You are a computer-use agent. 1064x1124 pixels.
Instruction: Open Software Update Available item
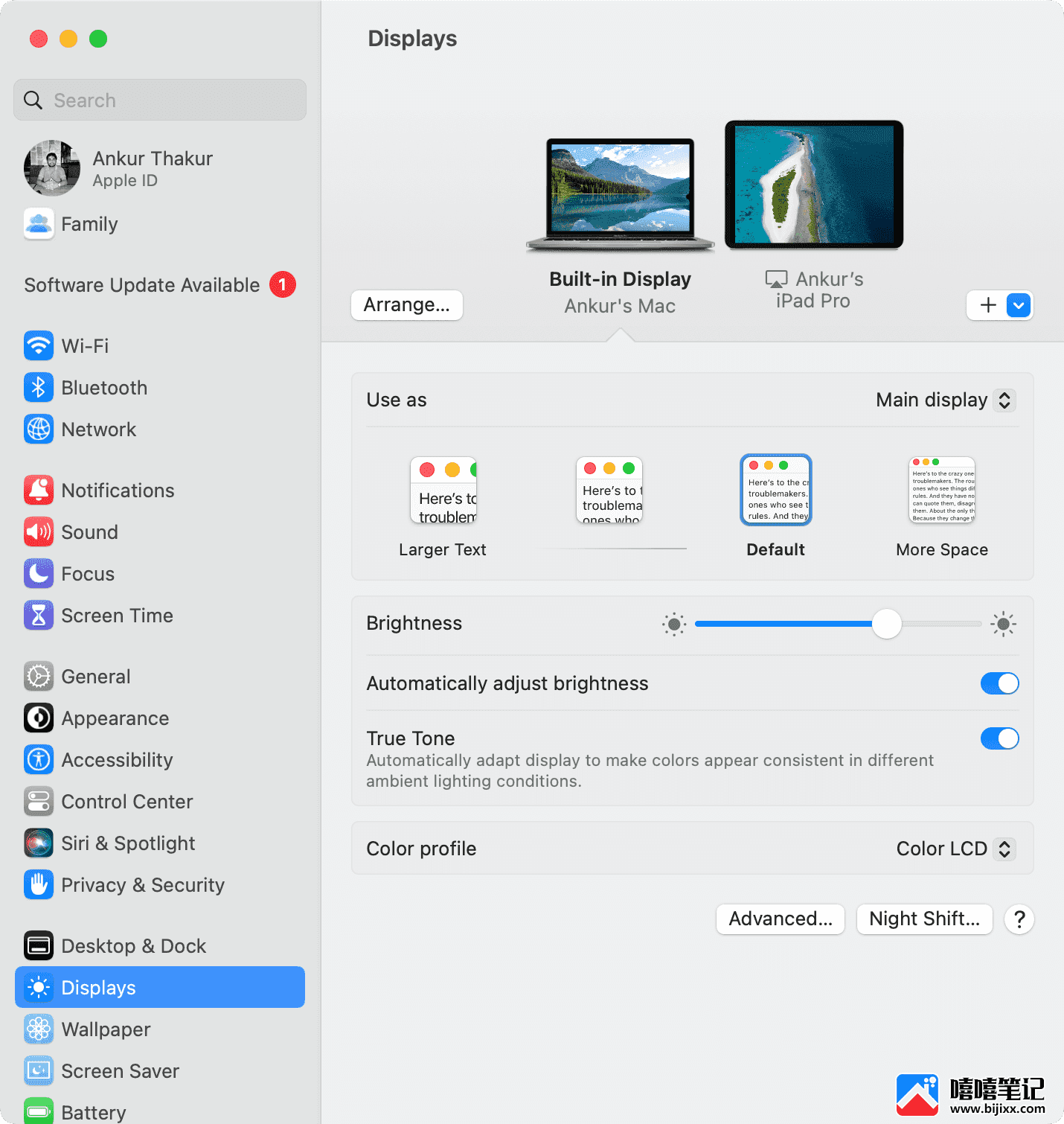[160, 285]
